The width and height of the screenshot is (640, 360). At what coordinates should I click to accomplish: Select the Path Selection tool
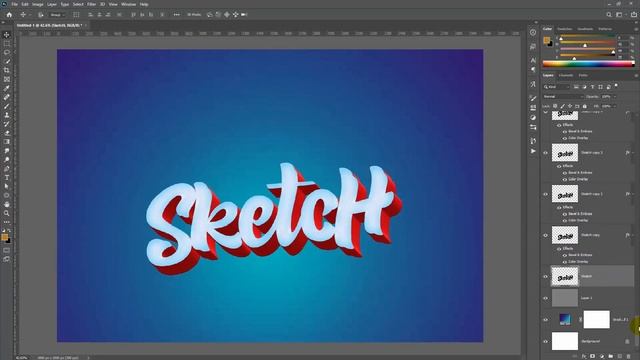[7, 187]
